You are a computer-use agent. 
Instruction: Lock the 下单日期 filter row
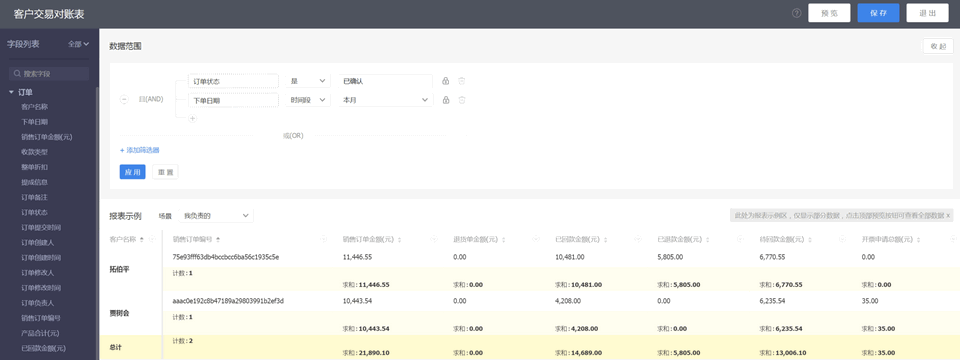[446, 100]
